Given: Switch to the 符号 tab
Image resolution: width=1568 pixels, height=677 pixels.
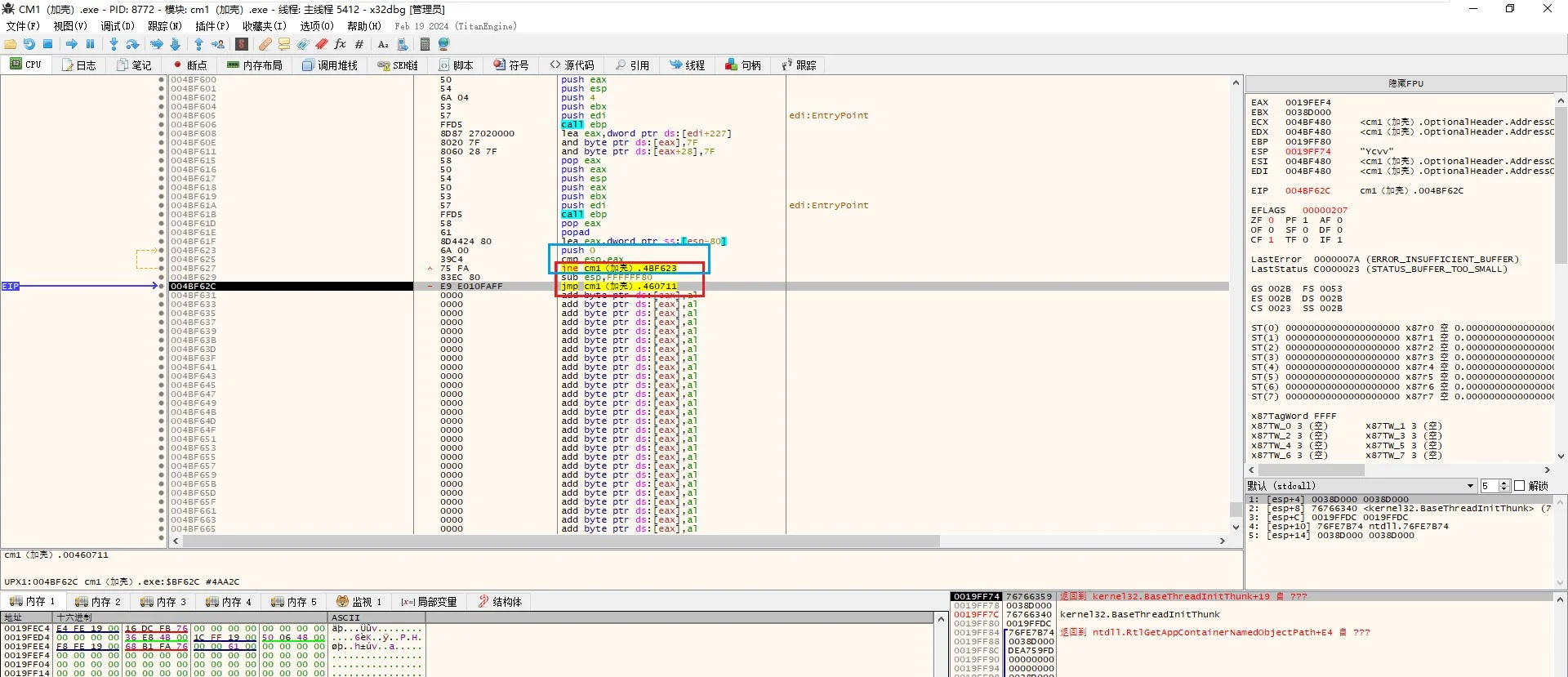Looking at the screenshot, I should tap(511, 65).
